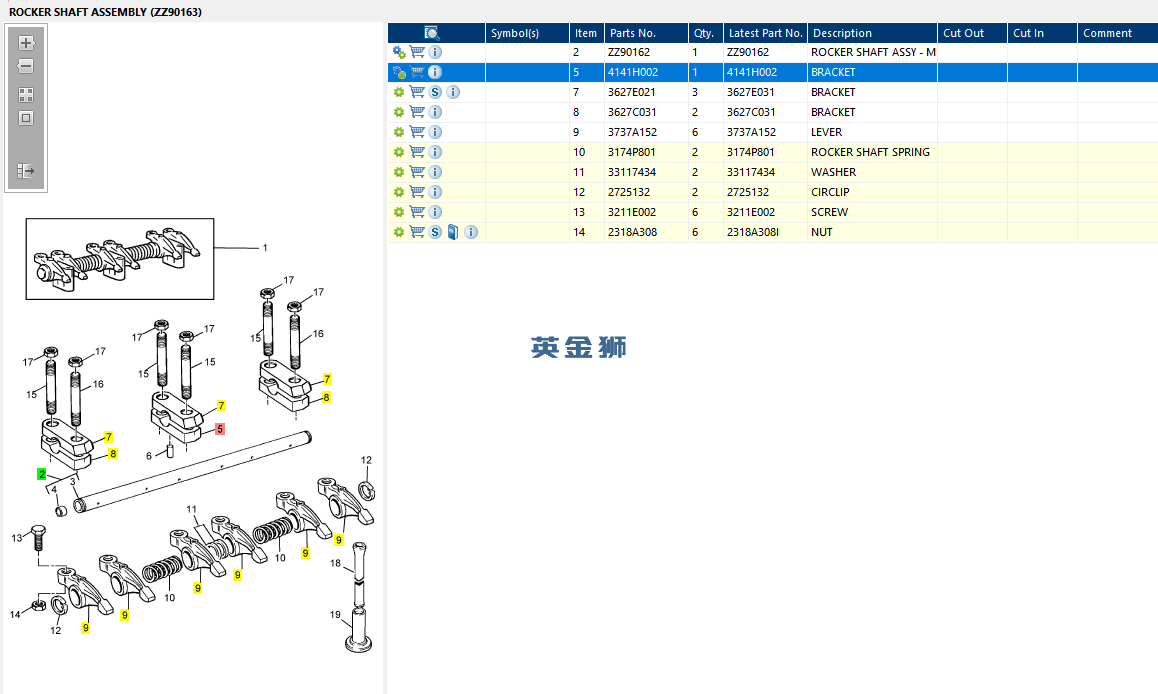The image size is (1158, 694).
Task: Add LEVER 3737A152 to cart
Action: pyautogui.click(x=417, y=132)
